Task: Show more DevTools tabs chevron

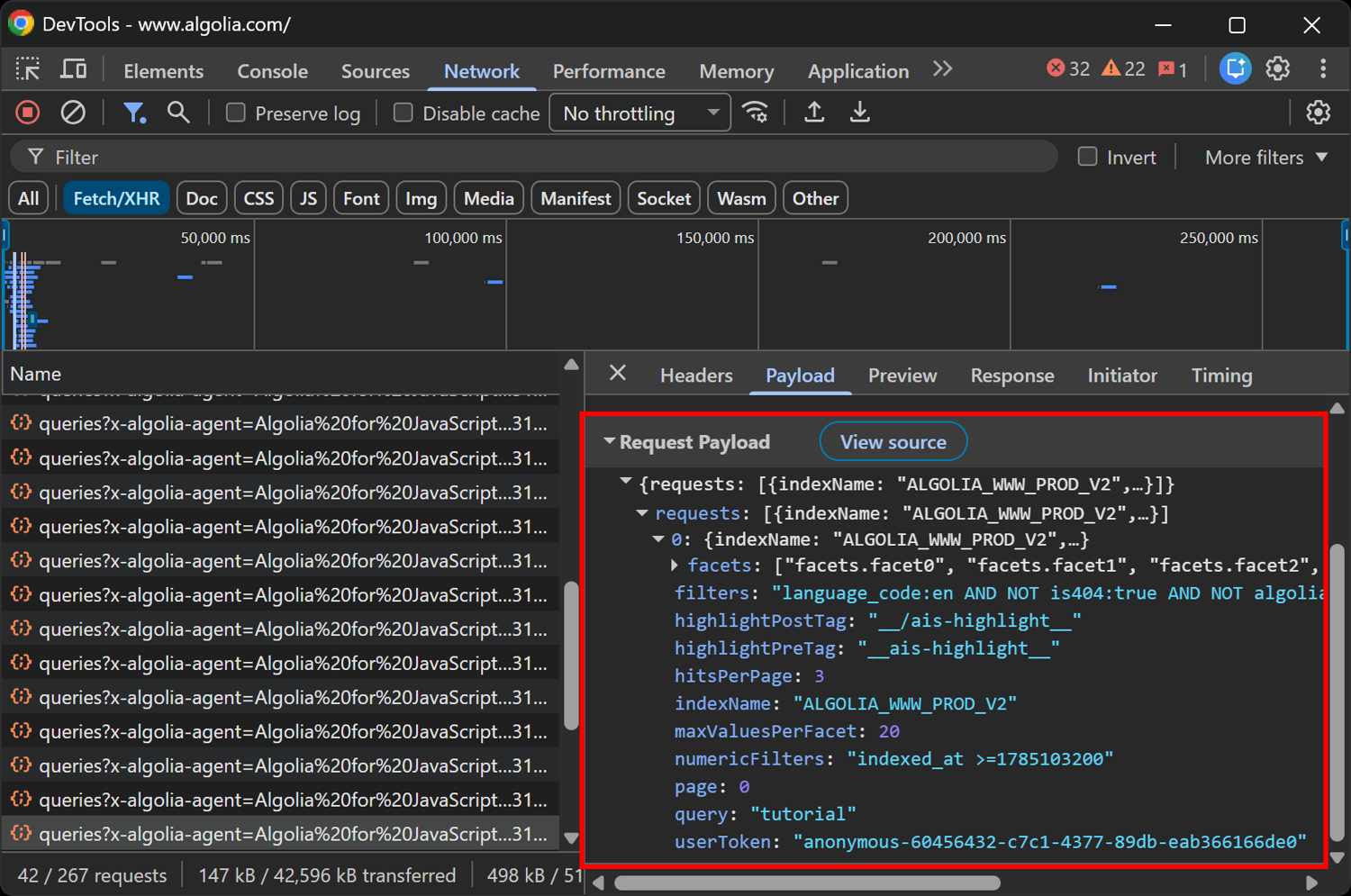Action: [942, 69]
